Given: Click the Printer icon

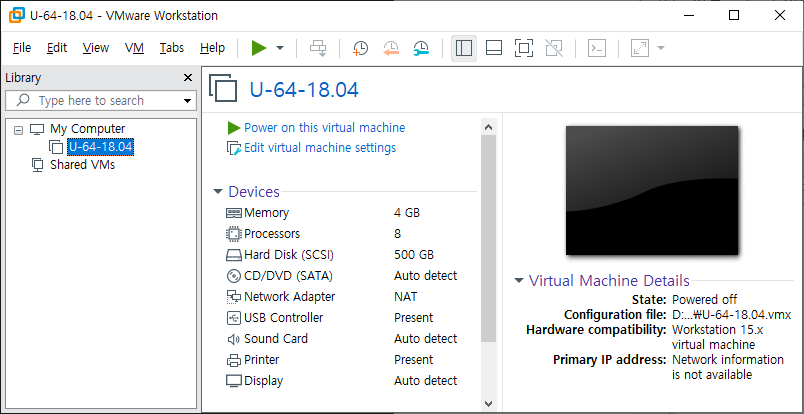Looking at the screenshot, I should click(x=234, y=360).
